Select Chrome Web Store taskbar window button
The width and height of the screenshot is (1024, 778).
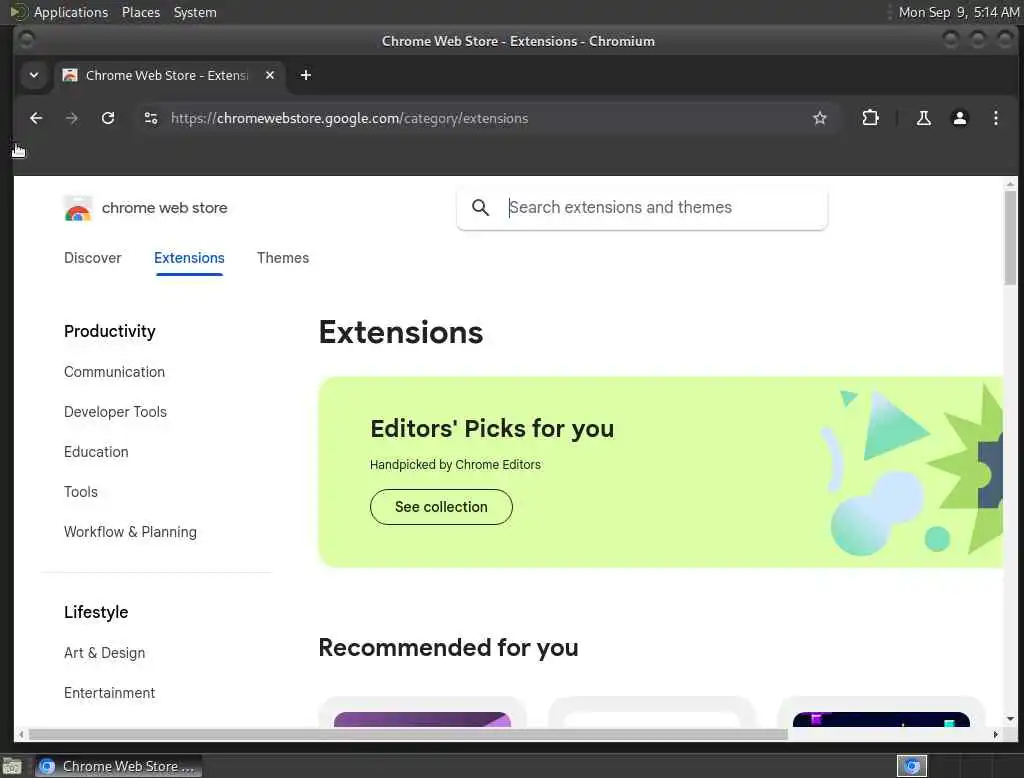[x=119, y=766]
